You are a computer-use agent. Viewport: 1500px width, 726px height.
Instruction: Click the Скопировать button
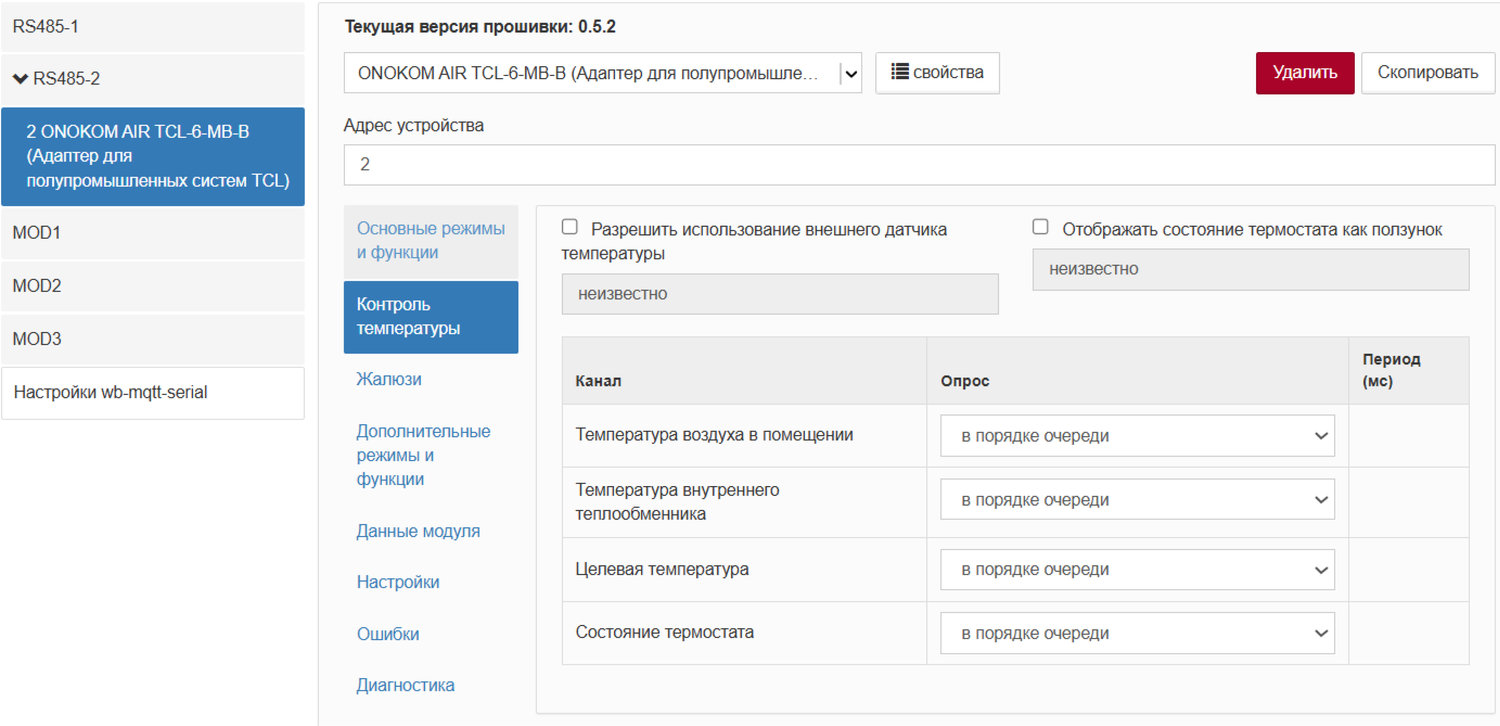[1428, 73]
